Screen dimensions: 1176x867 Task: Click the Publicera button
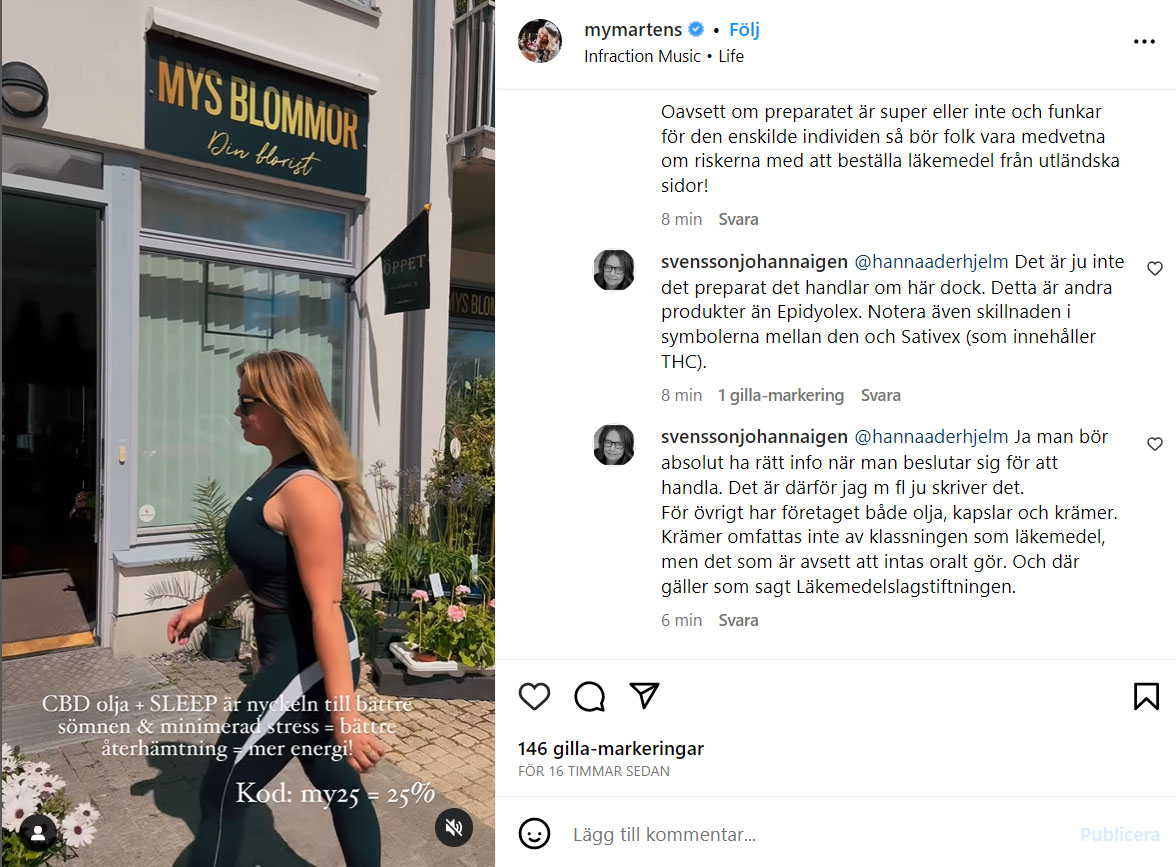click(1120, 834)
